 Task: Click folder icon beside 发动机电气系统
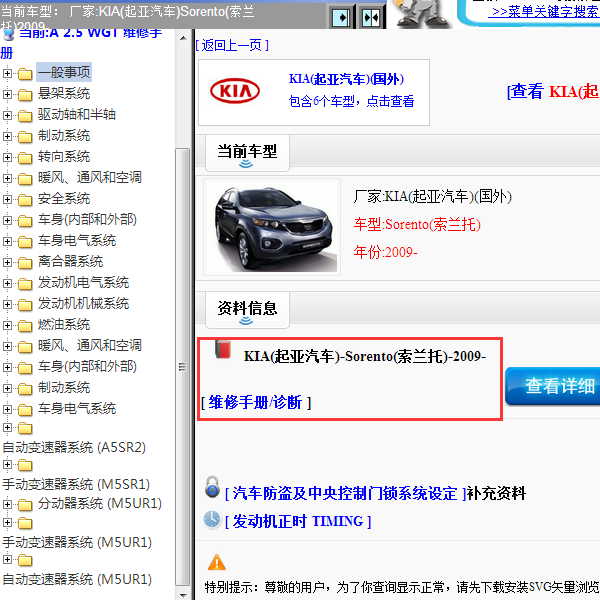tap(25, 284)
